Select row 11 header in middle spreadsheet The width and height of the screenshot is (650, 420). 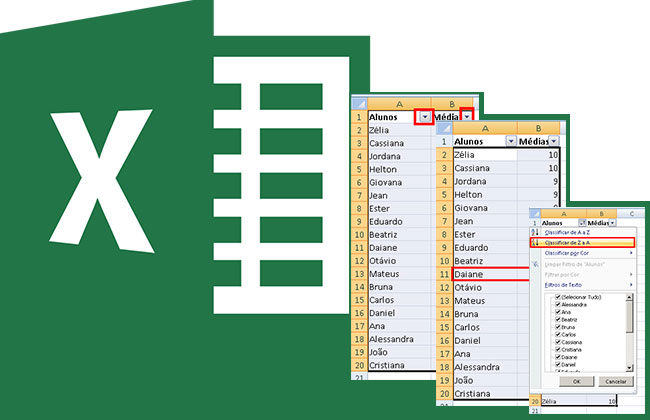coord(444,274)
